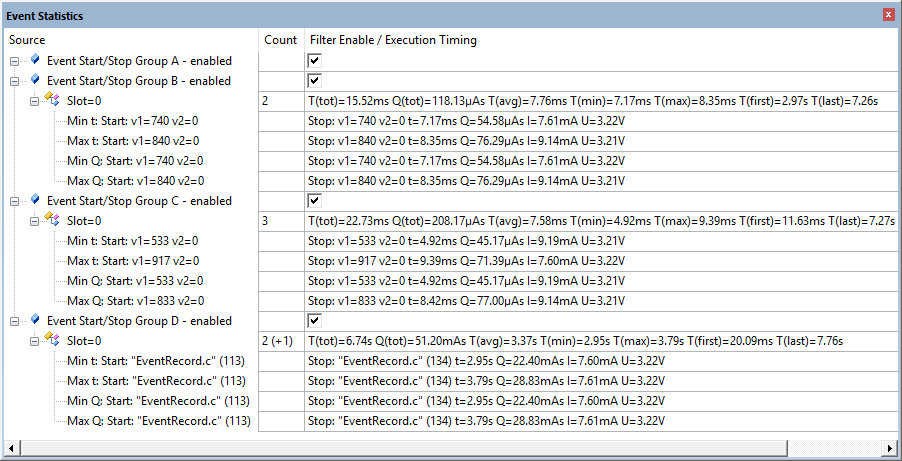Close the Event Statistics window
Image resolution: width=902 pixels, height=461 pixels.
point(888,16)
